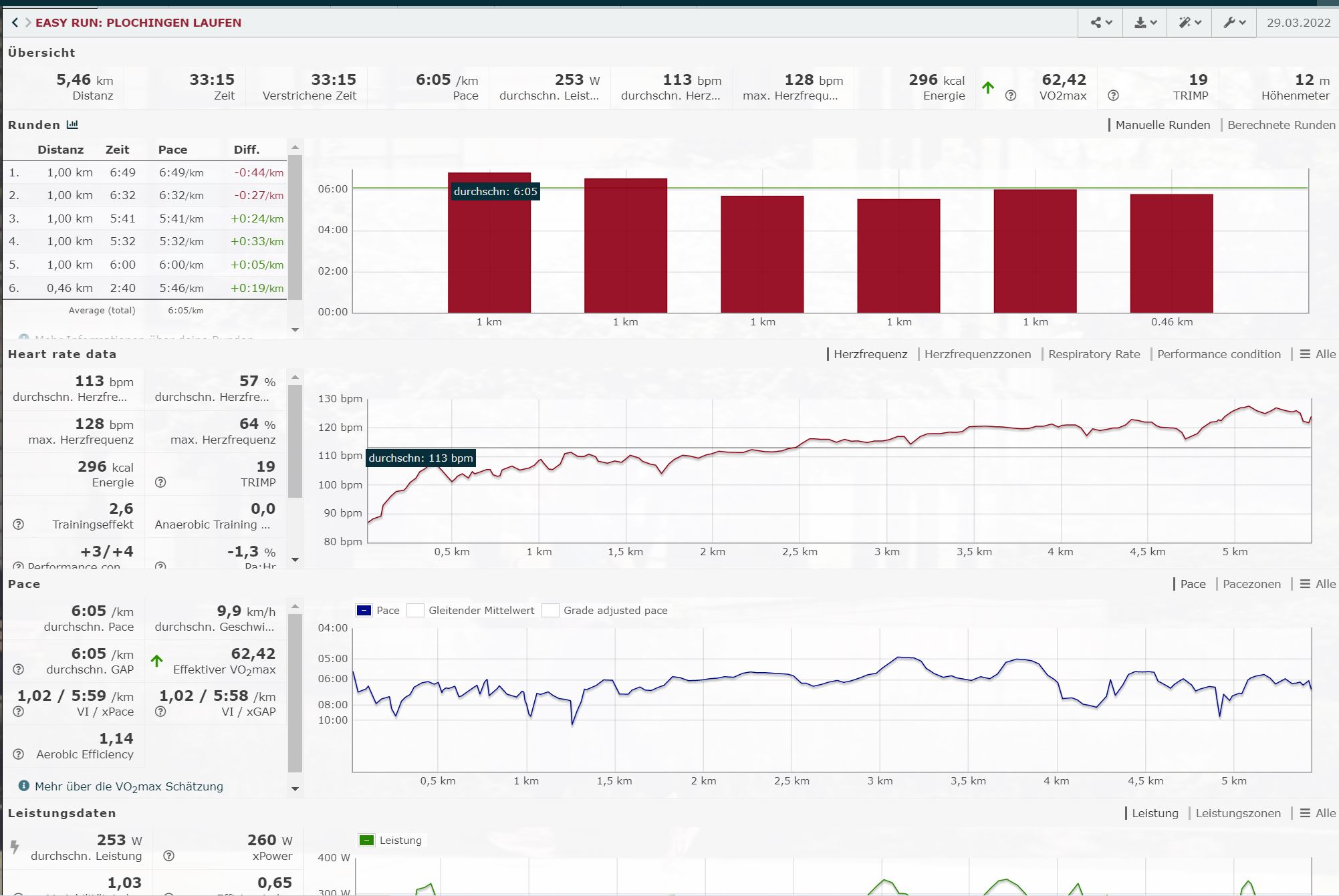Click TRIMP help icon in overview

(x=1113, y=96)
